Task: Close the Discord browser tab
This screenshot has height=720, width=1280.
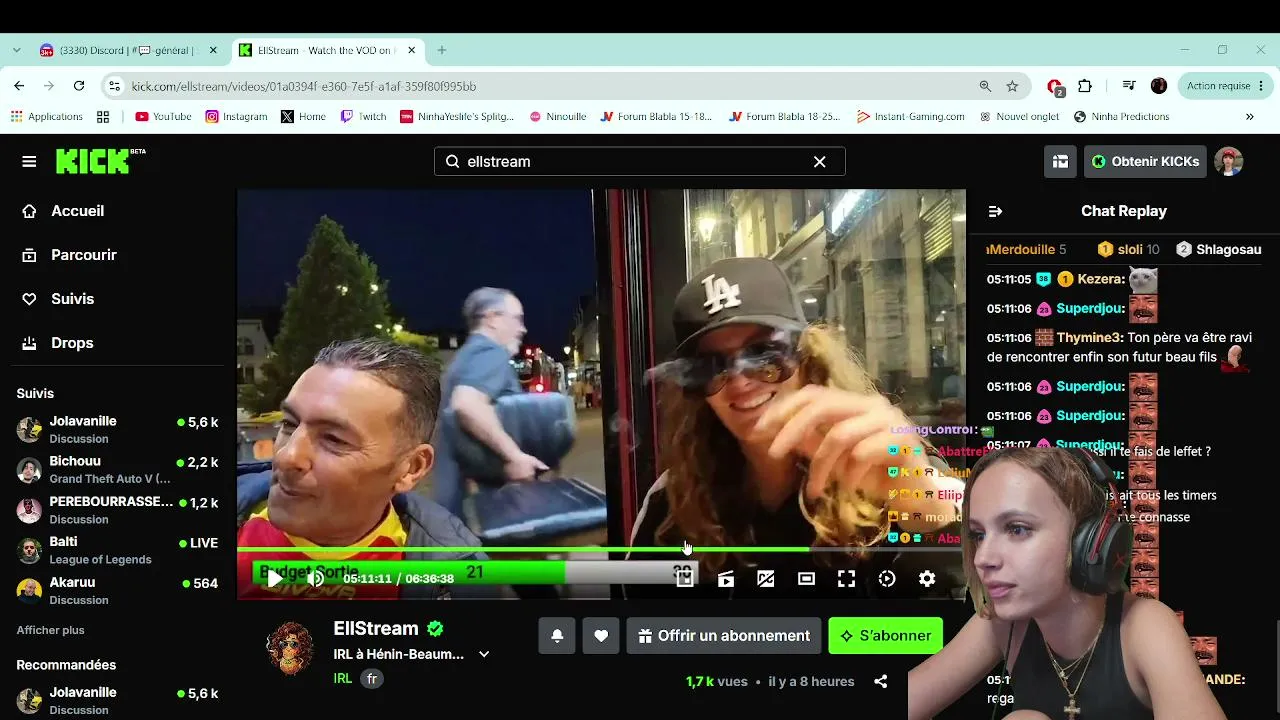Action: coord(212,50)
